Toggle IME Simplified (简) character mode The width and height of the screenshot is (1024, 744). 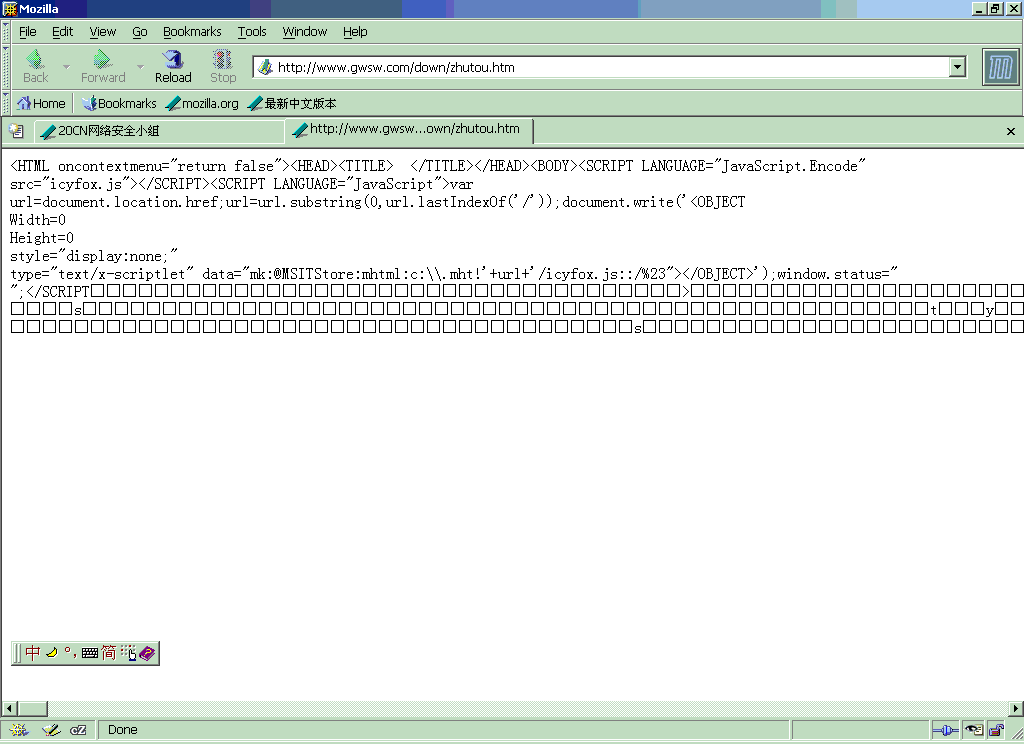(x=108, y=653)
